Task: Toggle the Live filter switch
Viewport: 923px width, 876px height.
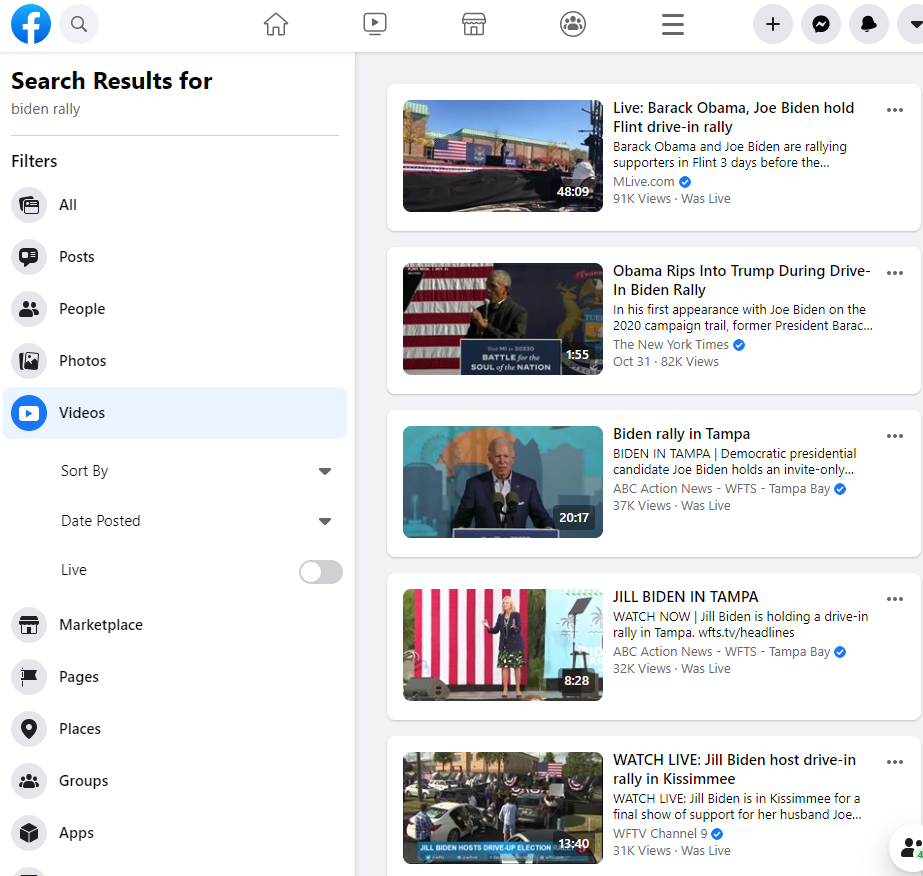Action: click(321, 571)
